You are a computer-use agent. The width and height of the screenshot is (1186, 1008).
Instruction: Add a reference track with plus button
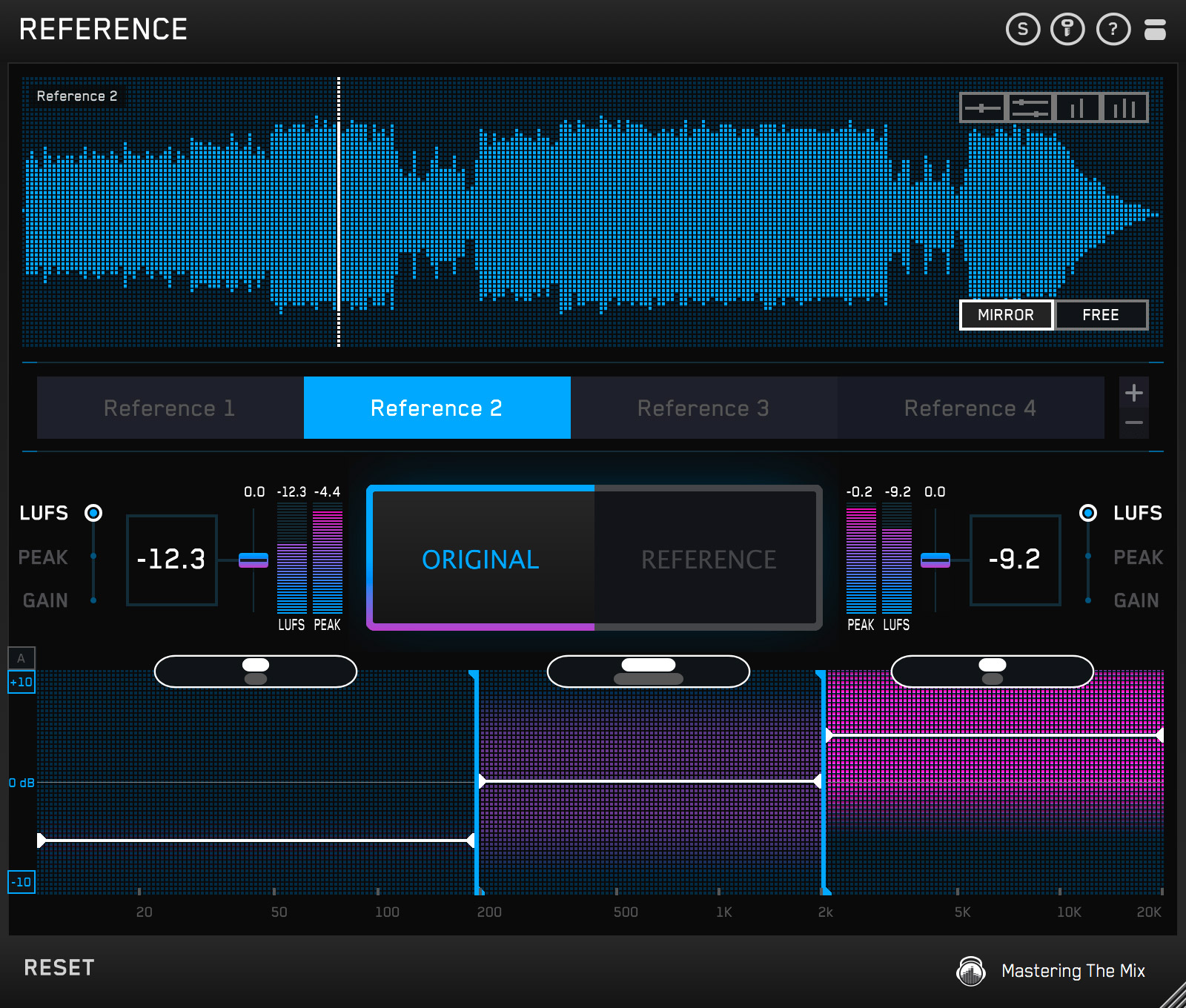1133,393
